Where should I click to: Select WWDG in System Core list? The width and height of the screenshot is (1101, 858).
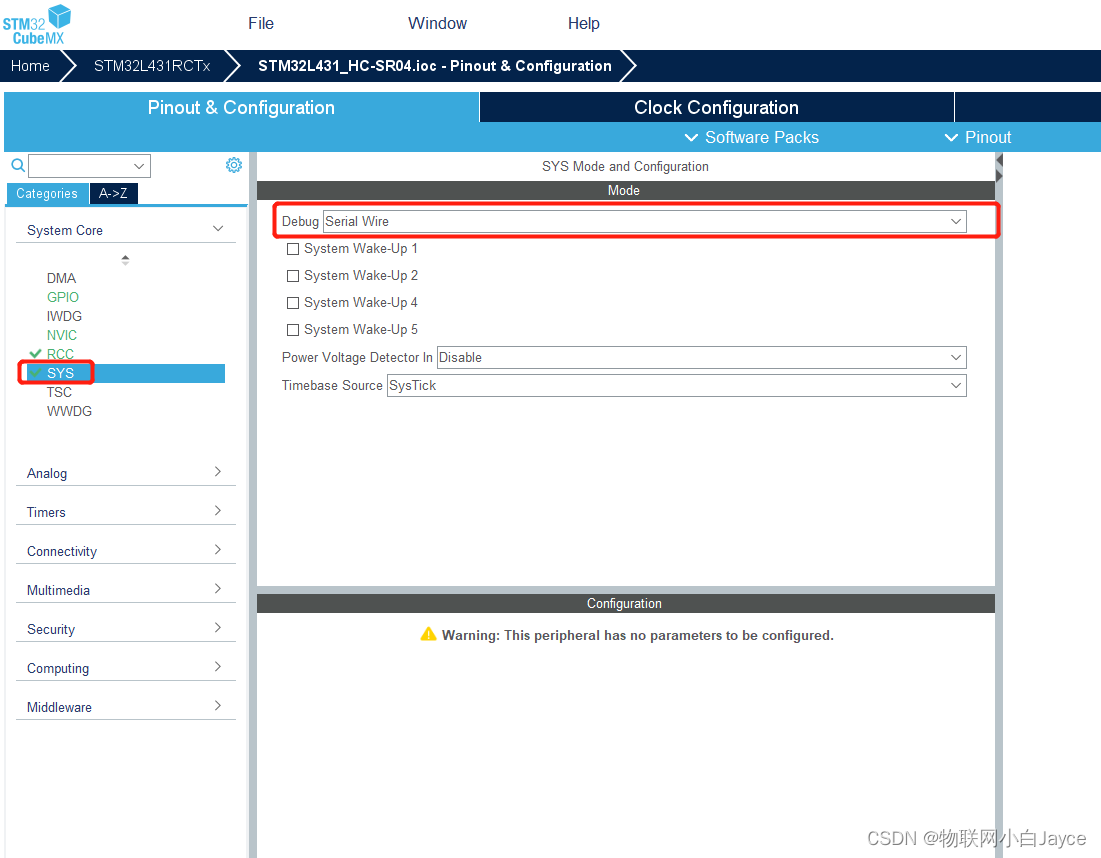coord(69,411)
